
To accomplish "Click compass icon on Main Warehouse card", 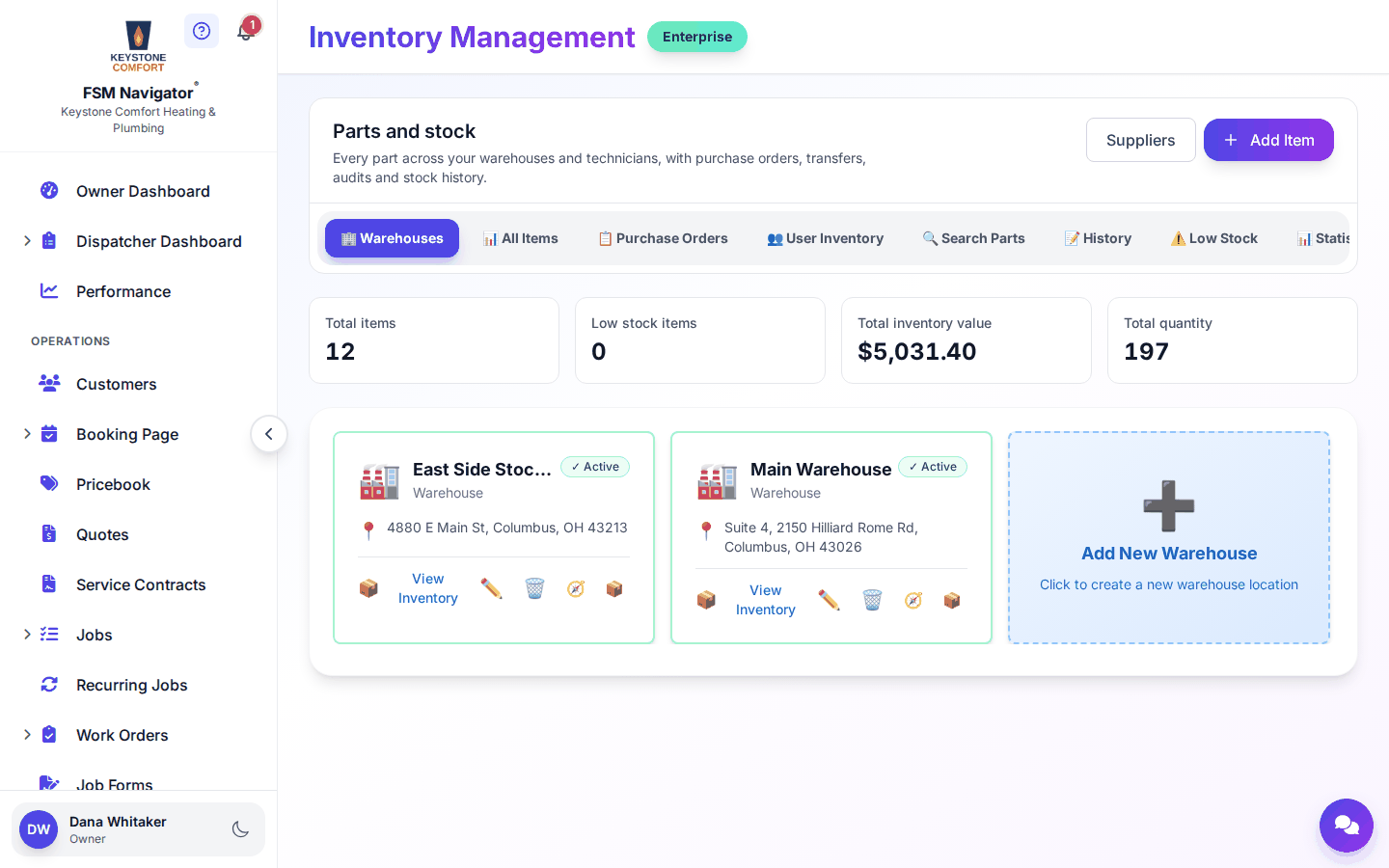I will 913,600.
